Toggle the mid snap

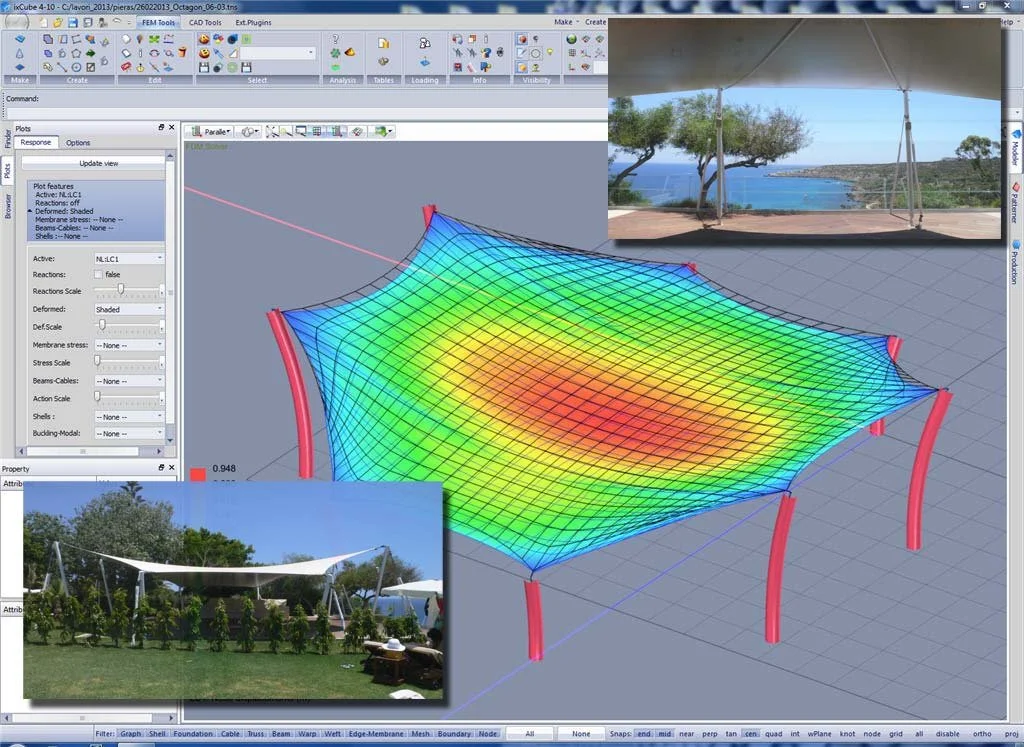(x=665, y=734)
